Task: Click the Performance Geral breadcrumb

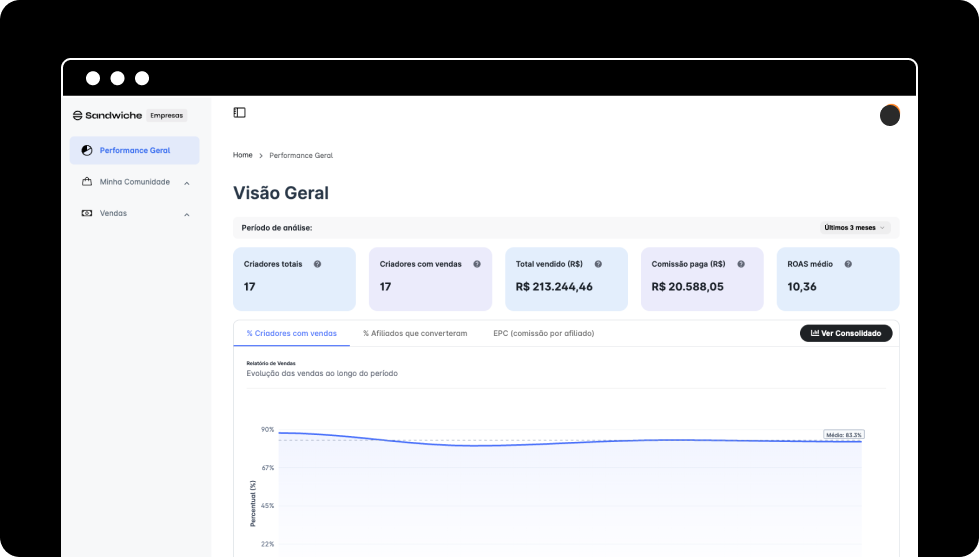Action: coord(301,155)
